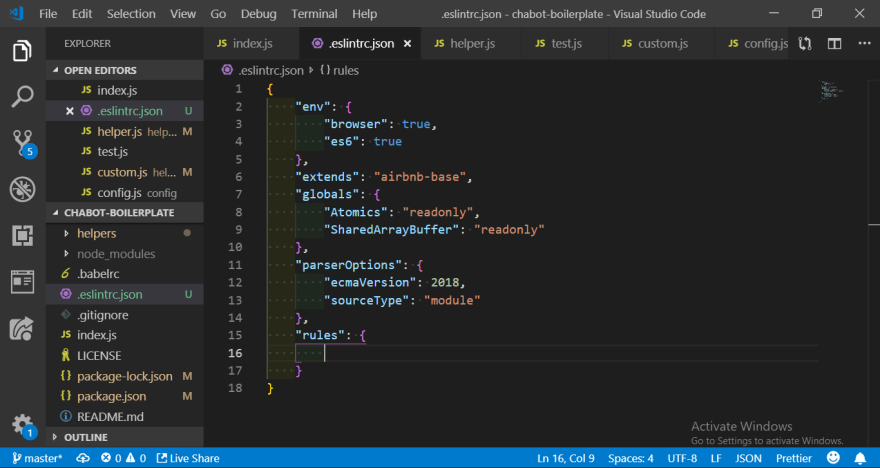Click the editor minimap preview
Screen dimensions: 880x468
click(832, 91)
